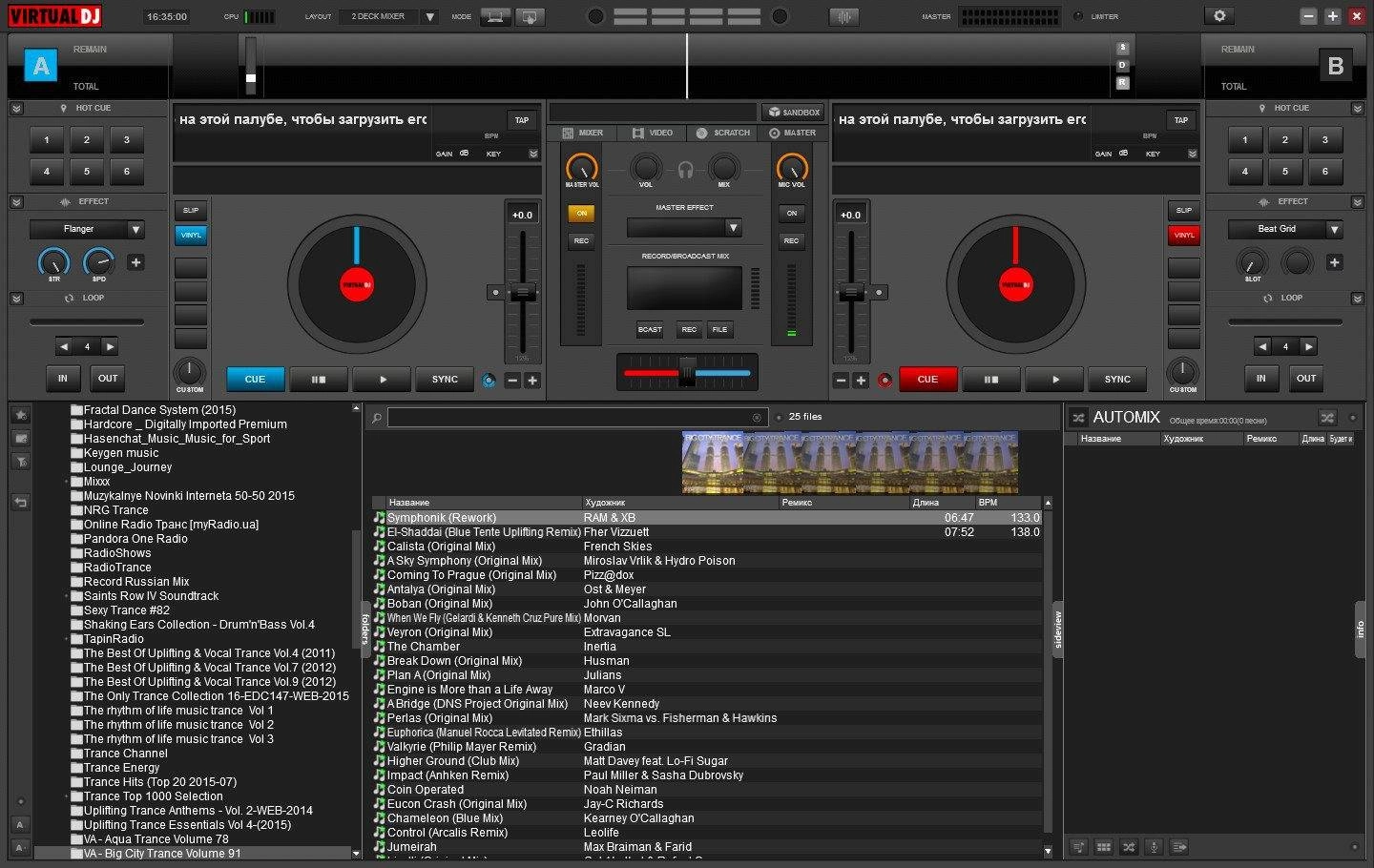
Task: Click the plus button beside the Beat Grid knobs
Action: coord(1334,262)
